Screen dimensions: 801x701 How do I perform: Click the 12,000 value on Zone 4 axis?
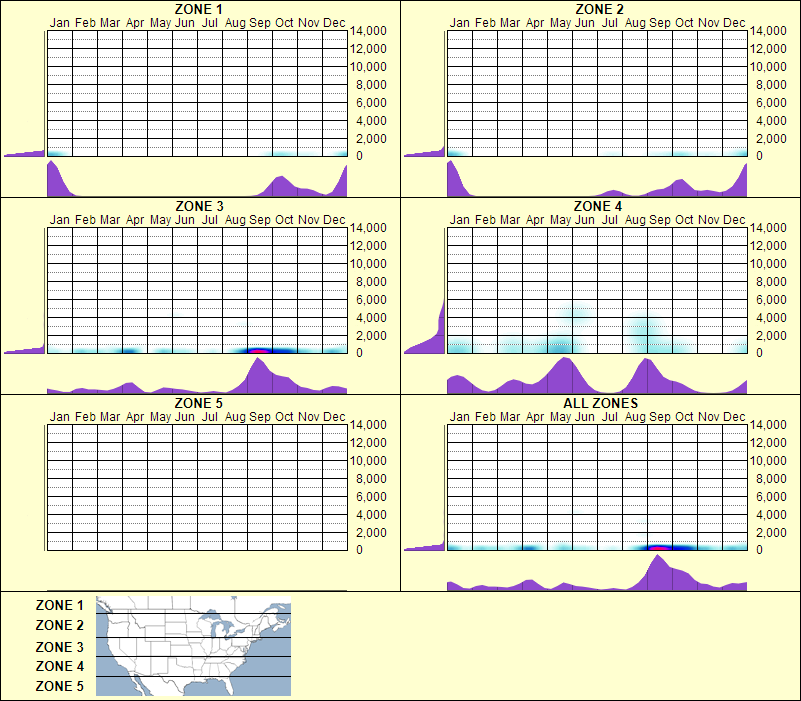pos(768,246)
